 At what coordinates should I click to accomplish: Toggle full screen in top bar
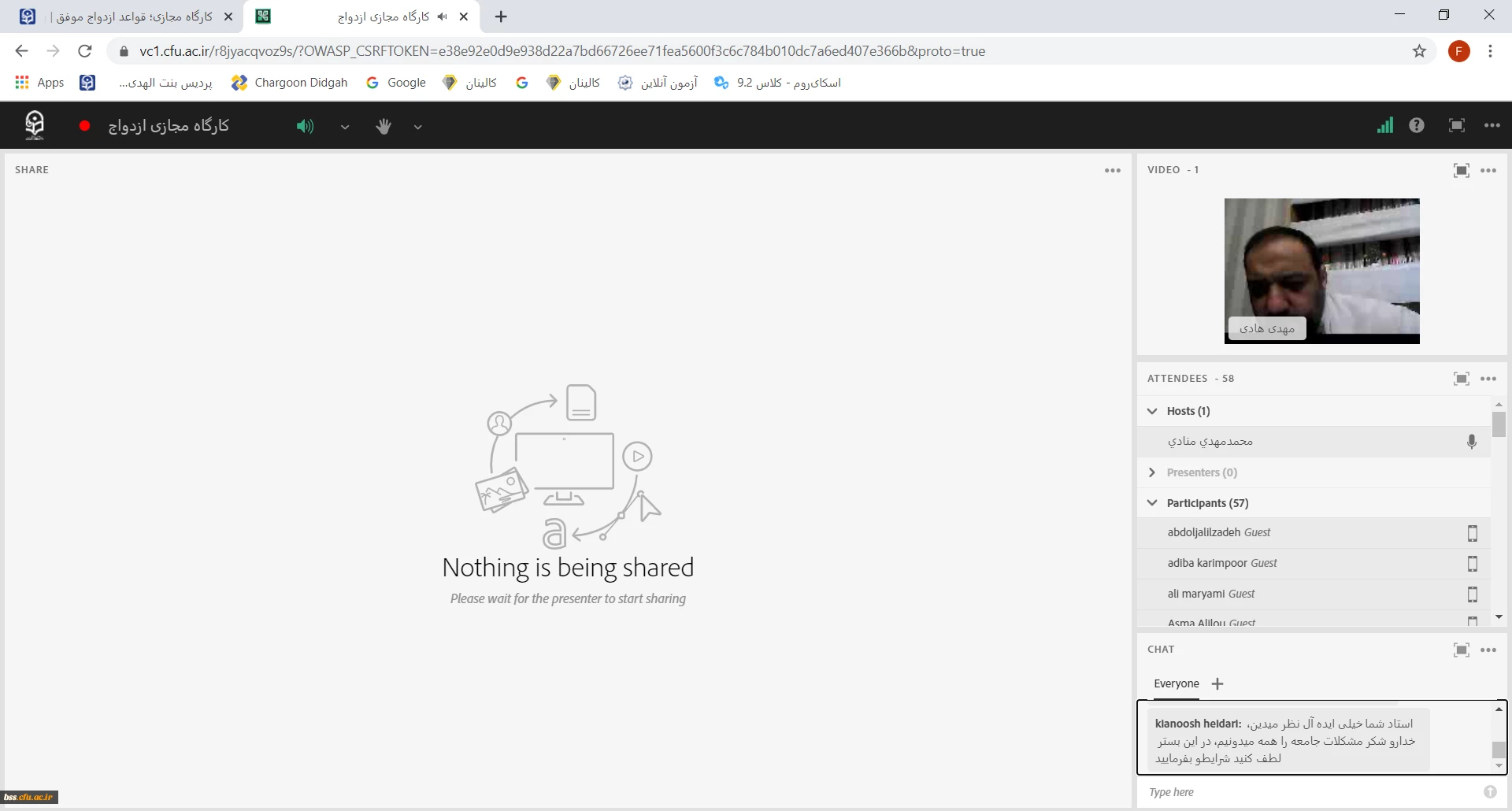[x=1456, y=125]
